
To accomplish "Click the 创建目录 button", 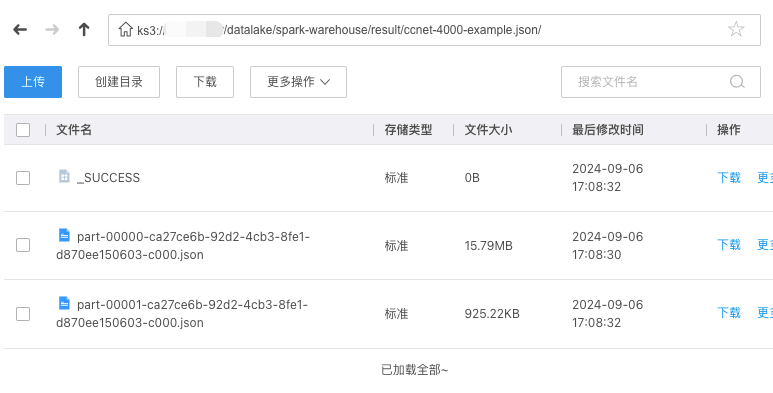I will [119, 82].
